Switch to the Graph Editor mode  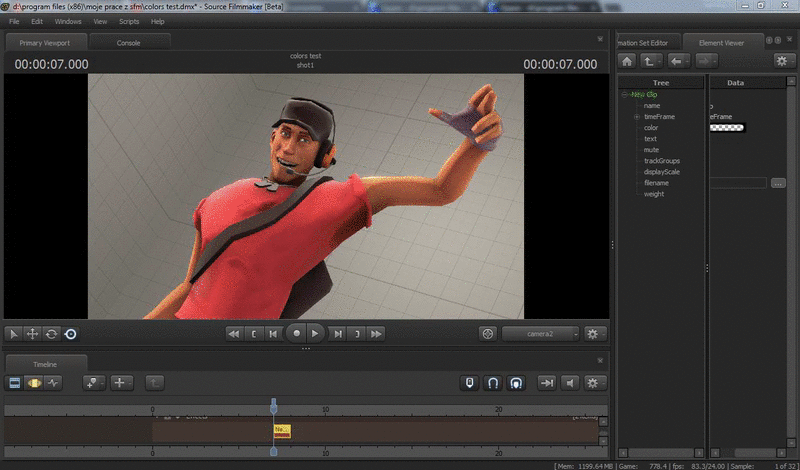point(52,383)
